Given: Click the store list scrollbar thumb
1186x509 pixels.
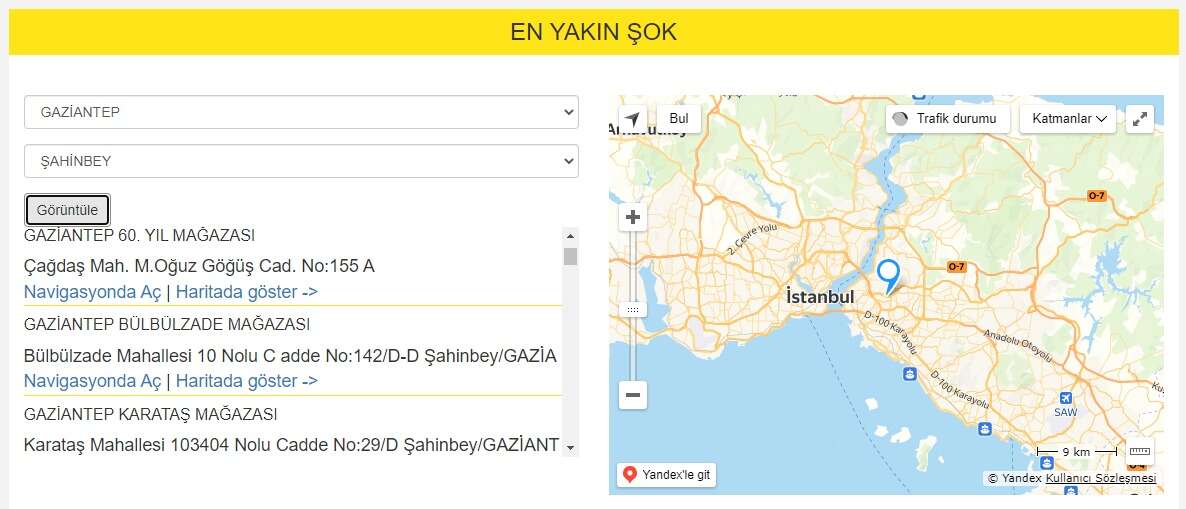Looking at the screenshot, I should (x=570, y=256).
